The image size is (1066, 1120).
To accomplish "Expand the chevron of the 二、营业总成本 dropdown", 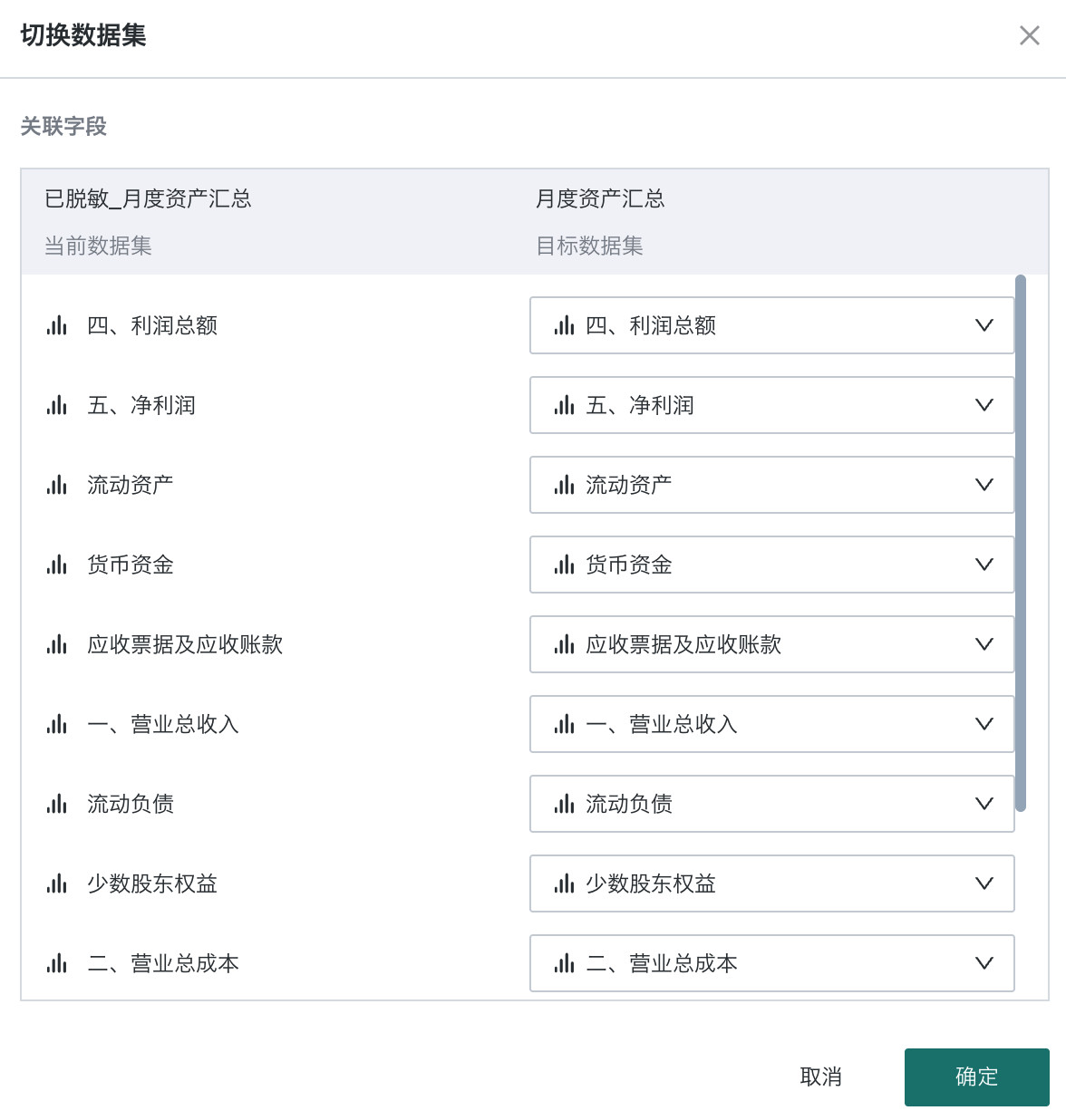I will coord(984,963).
